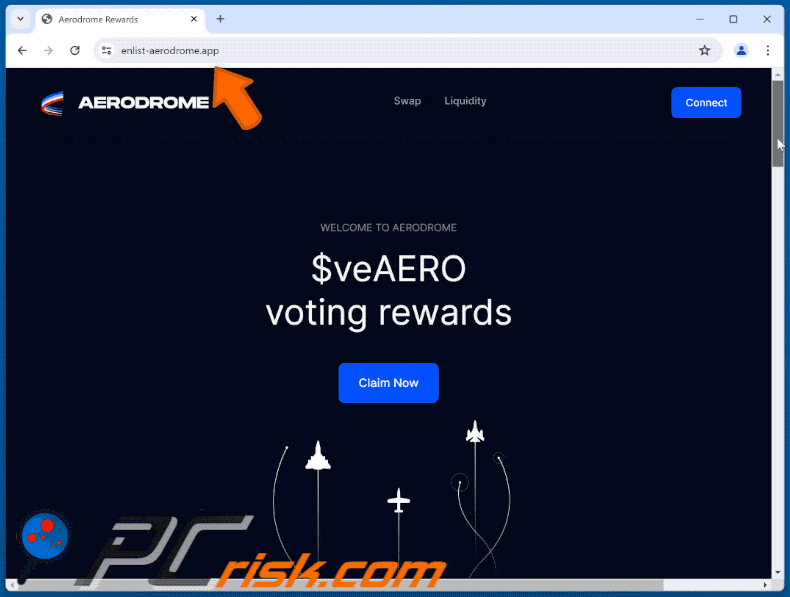Click the browser forward arrow
The height and width of the screenshot is (597, 790).
coord(48,50)
